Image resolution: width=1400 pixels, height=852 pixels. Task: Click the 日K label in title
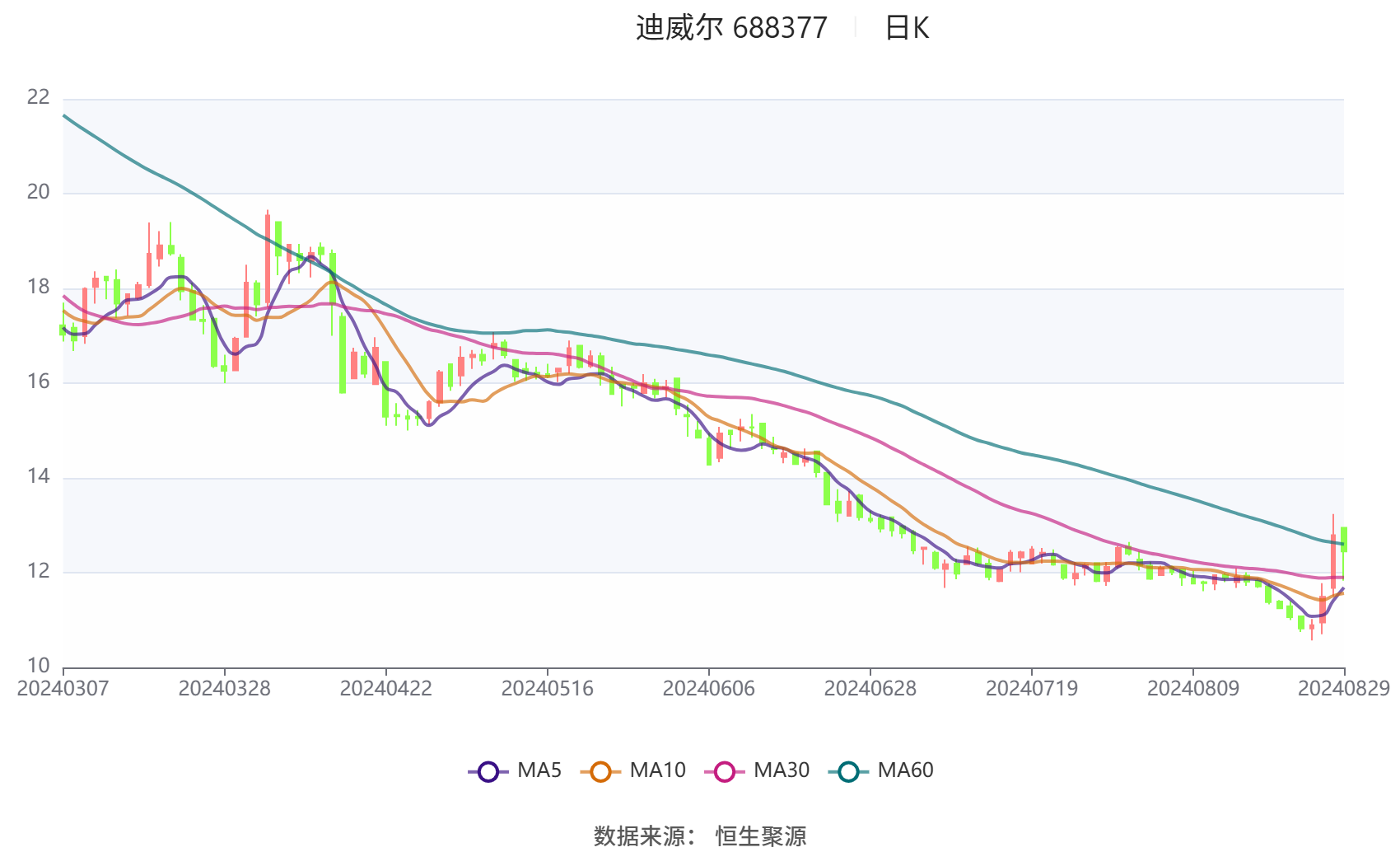pyautogui.click(x=907, y=28)
